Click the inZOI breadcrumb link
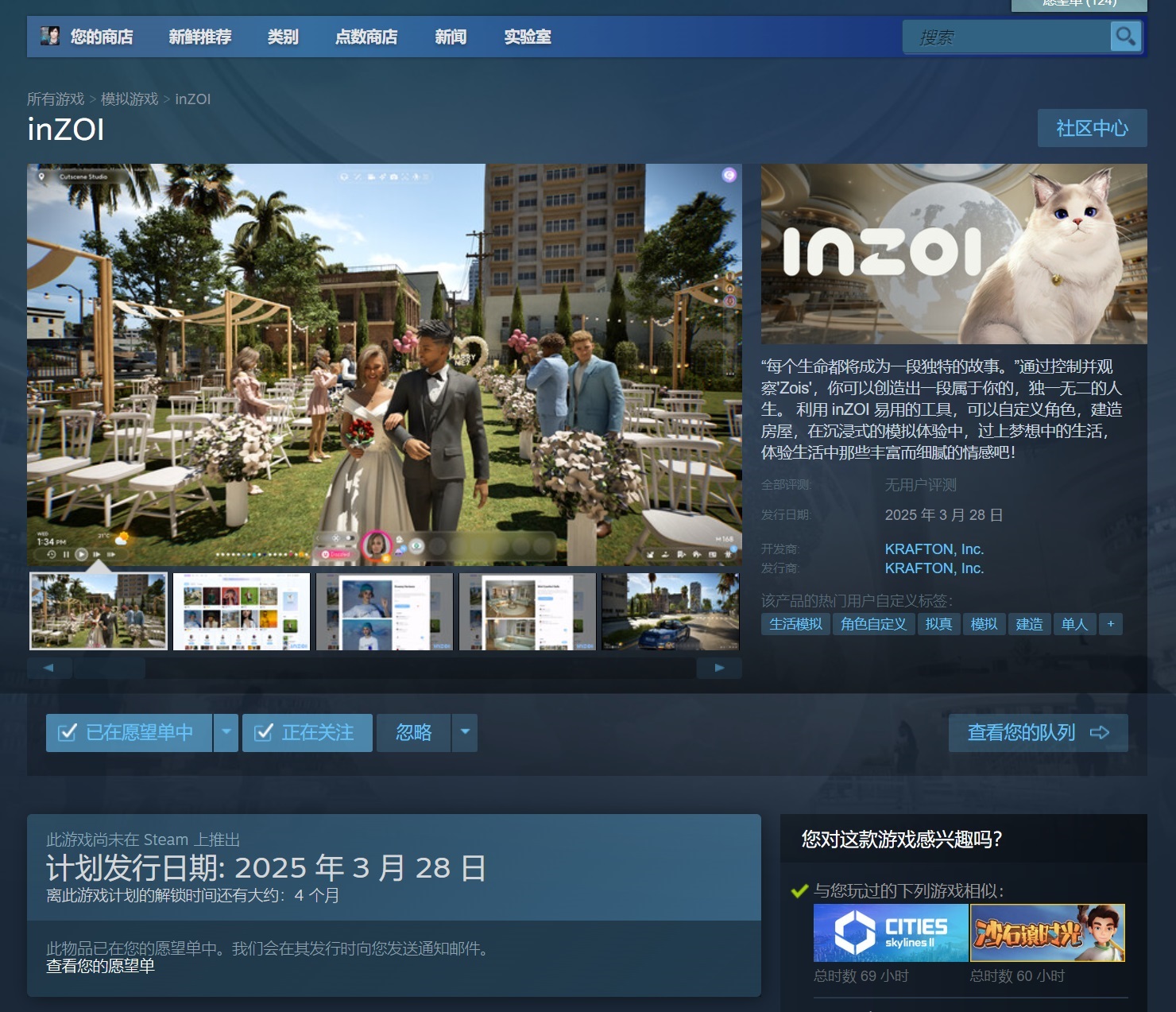 coord(192,99)
